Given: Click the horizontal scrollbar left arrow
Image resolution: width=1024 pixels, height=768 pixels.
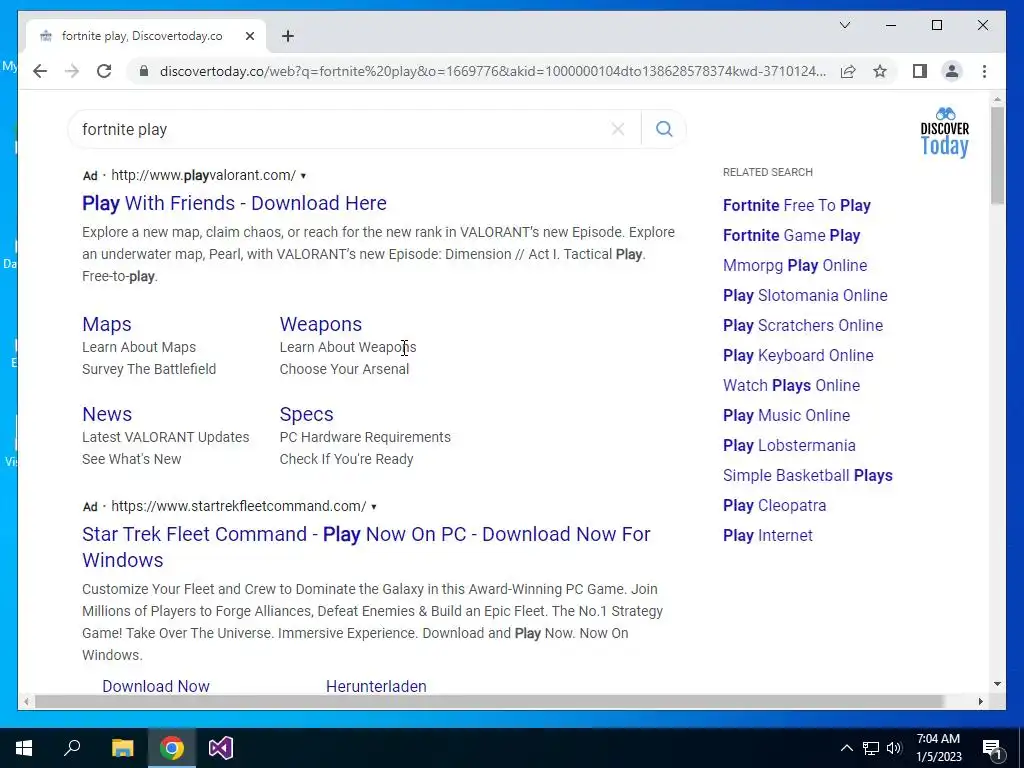Looking at the screenshot, I should coord(25,701).
